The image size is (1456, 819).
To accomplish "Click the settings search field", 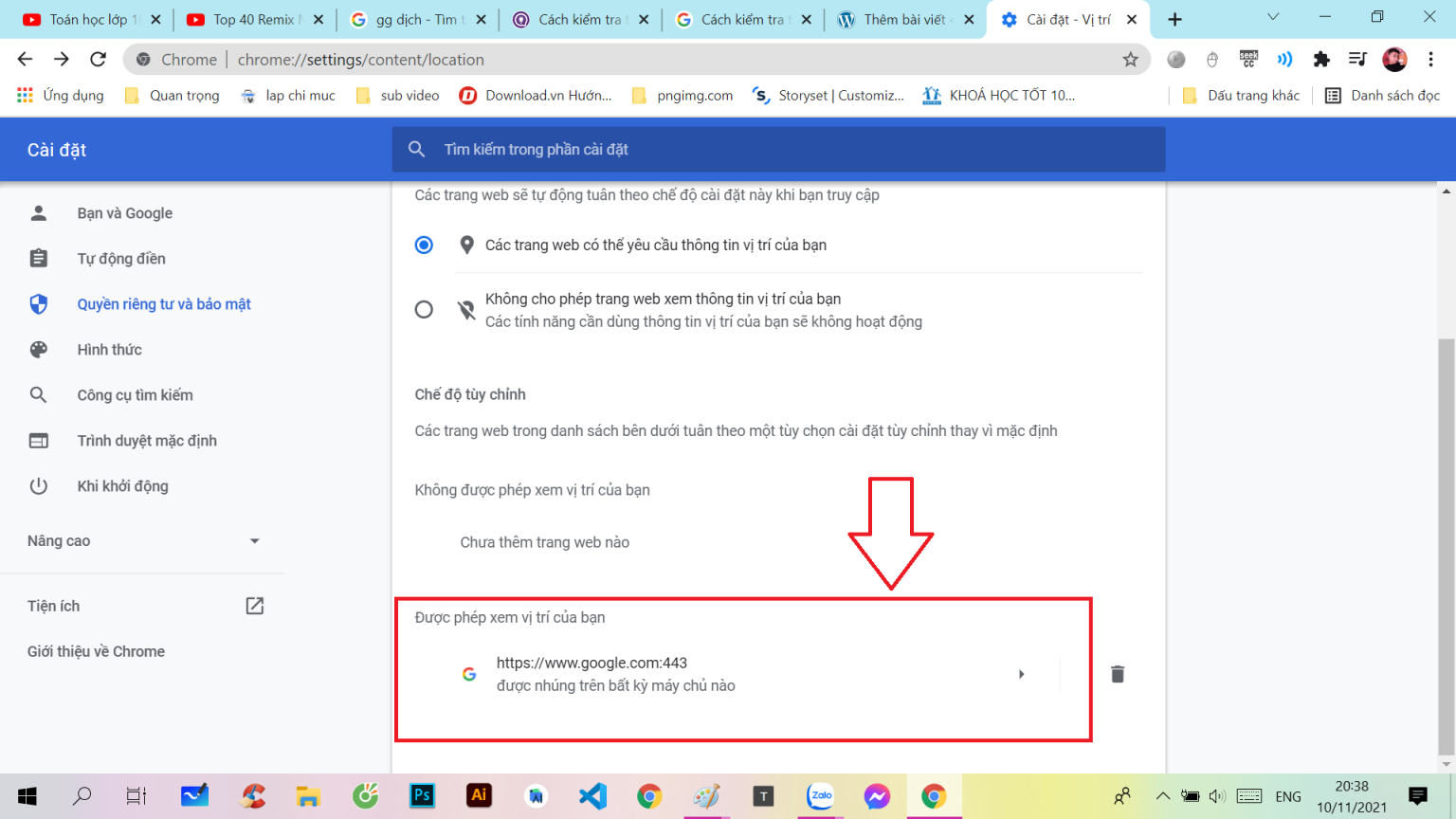I will pyautogui.click(x=777, y=150).
